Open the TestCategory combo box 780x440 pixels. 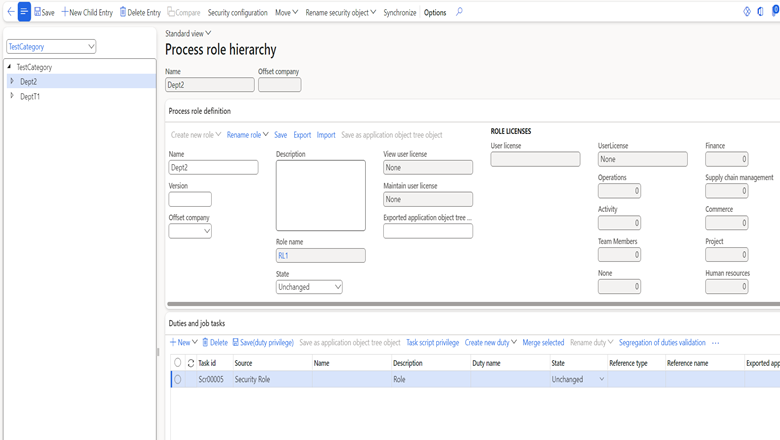coord(51,47)
